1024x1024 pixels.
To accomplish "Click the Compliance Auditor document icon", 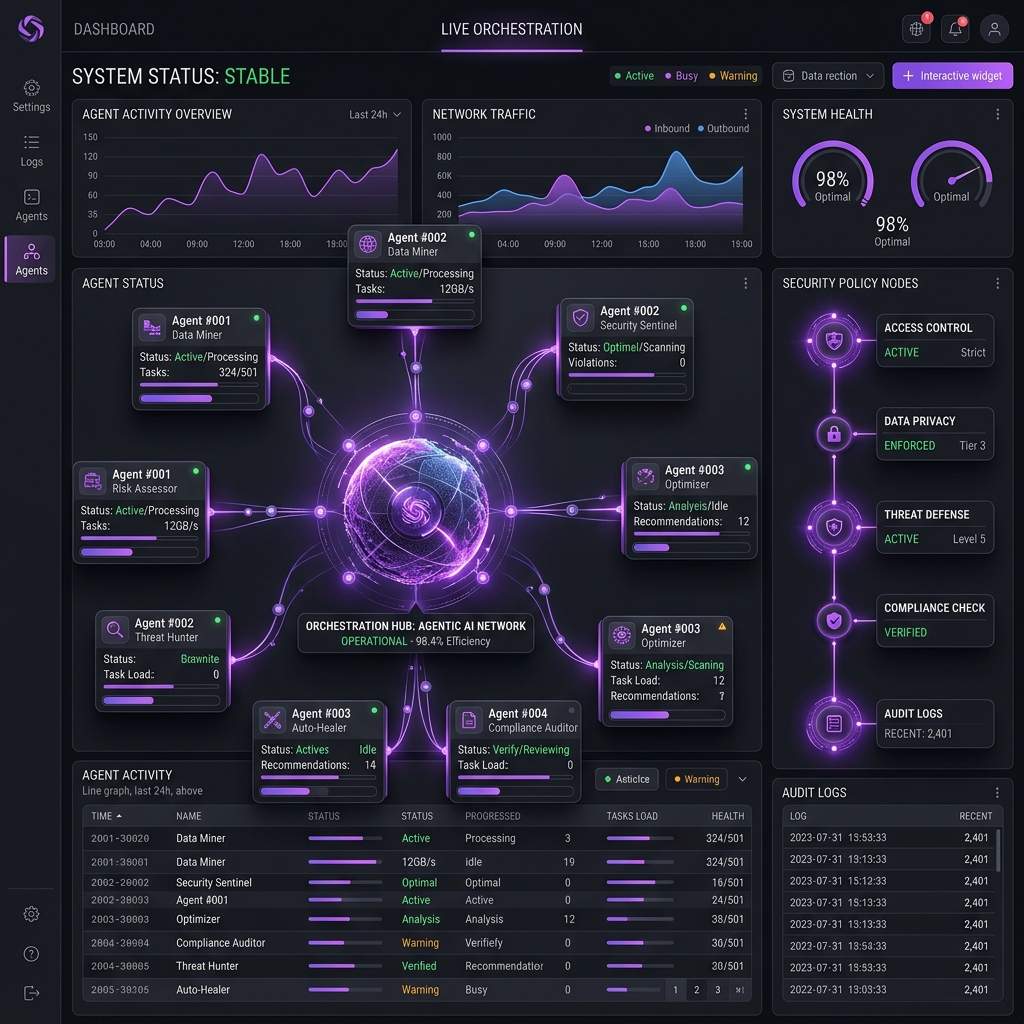I will click(468, 720).
